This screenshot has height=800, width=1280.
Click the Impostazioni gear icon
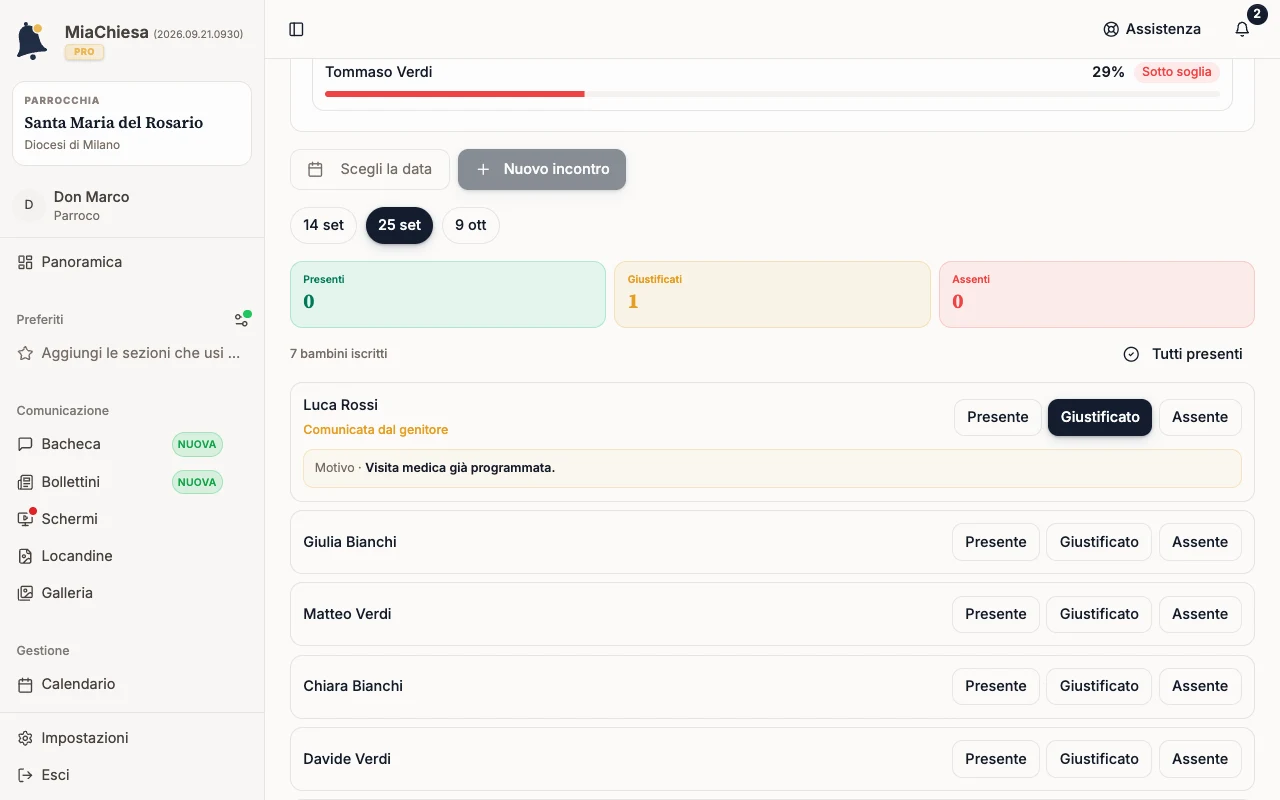(25, 738)
